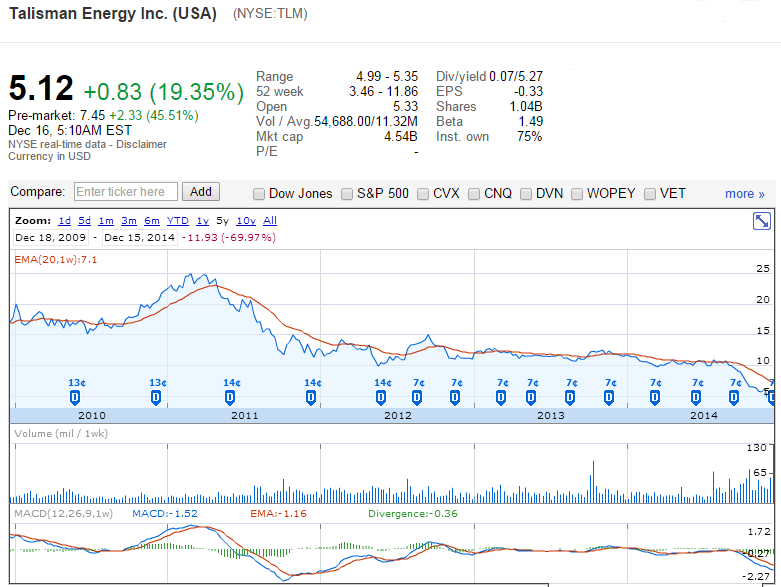The height and width of the screenshot is (587, 781).
Task: Tick the Dow Jones comparison checkbox
Action: pos(259,194)
